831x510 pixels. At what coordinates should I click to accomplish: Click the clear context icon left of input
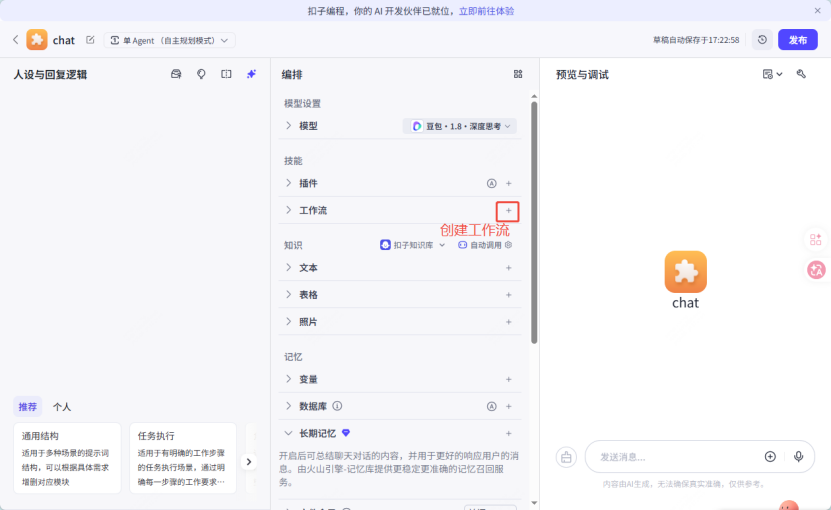(x=566, y=456)
